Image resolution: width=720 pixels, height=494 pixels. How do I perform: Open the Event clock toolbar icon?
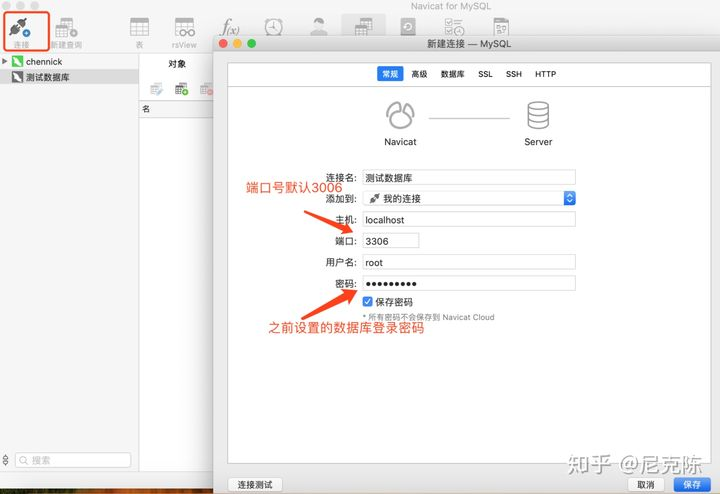(x=274, y=27)
